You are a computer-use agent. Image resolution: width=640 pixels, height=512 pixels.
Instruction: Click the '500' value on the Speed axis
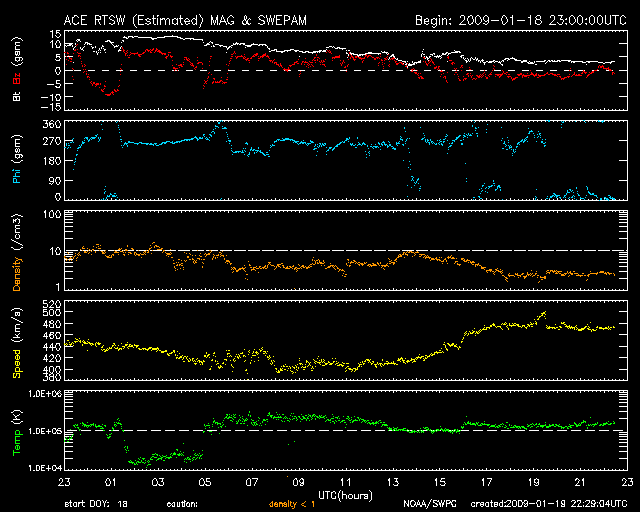click(x=52, y=312)
